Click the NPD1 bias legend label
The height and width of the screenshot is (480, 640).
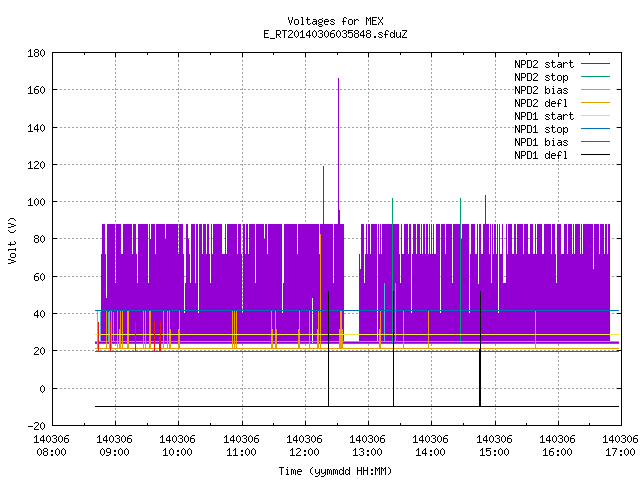pos(541,142)
